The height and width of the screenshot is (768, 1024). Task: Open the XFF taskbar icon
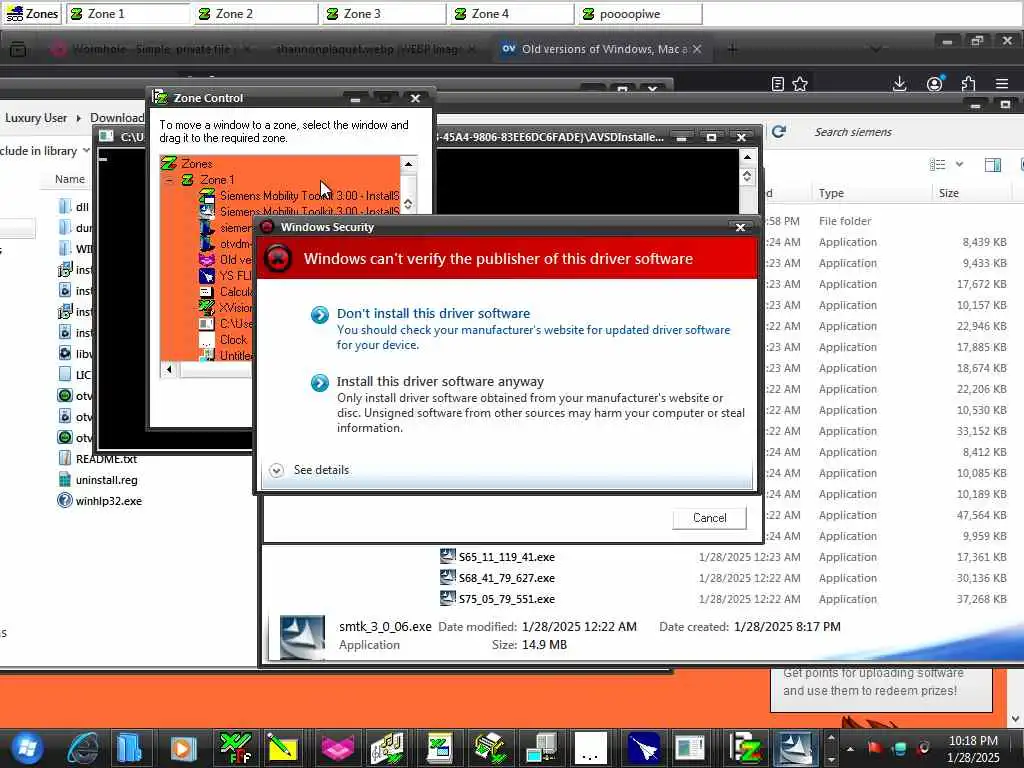pos(236,748)
